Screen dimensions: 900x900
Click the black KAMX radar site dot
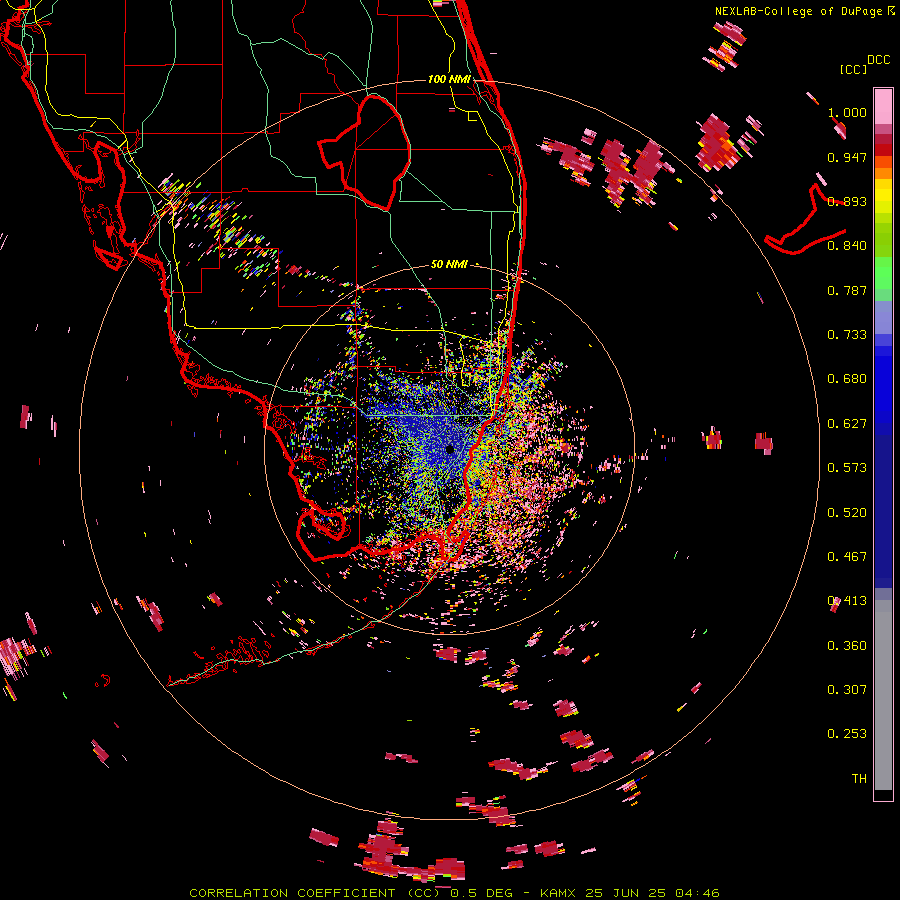450,449
